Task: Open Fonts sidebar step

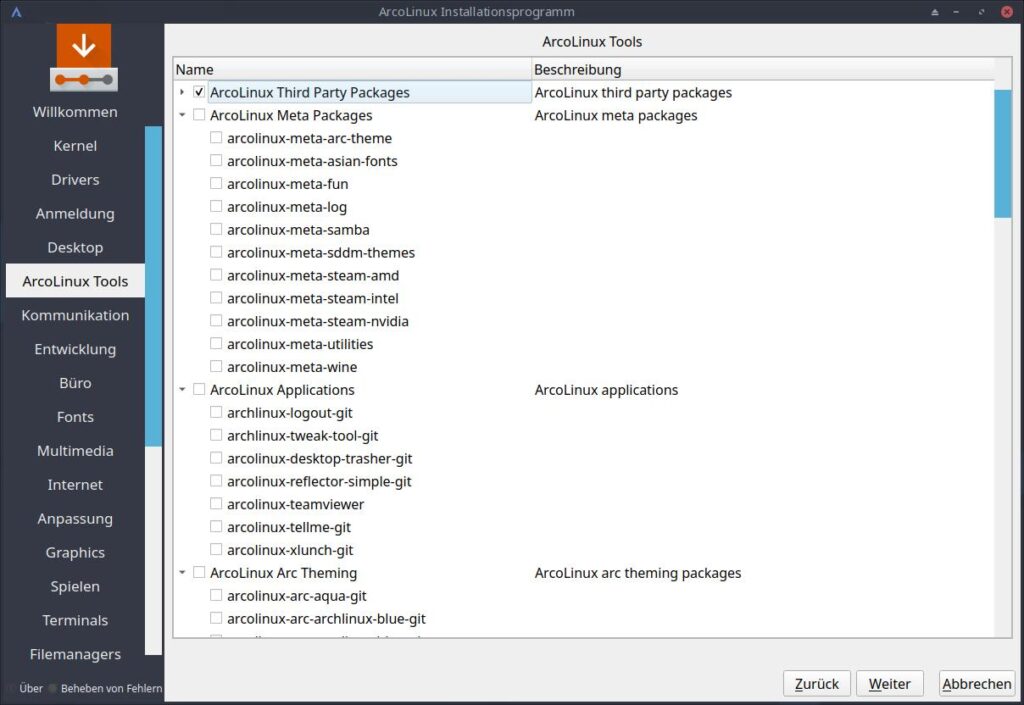Action: point(75,417)
